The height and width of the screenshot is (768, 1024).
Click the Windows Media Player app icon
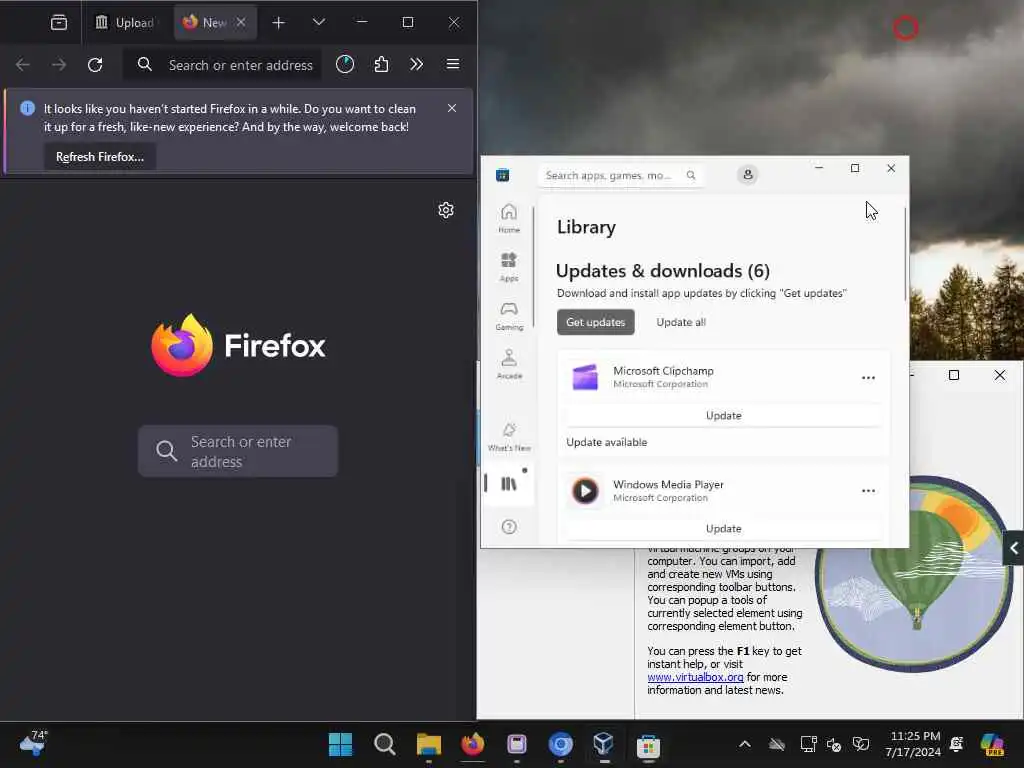[x=585, y=490]
